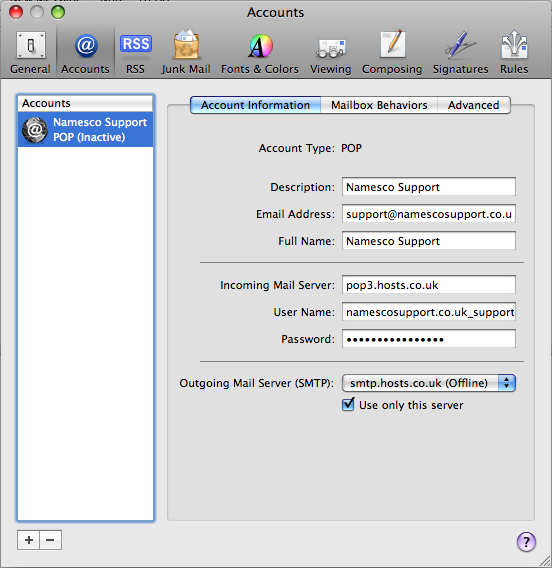Open the Outgoing Mail Server SMTP dropdown
This screenshot has width=552, height=568.
click(x=429, y=383)
